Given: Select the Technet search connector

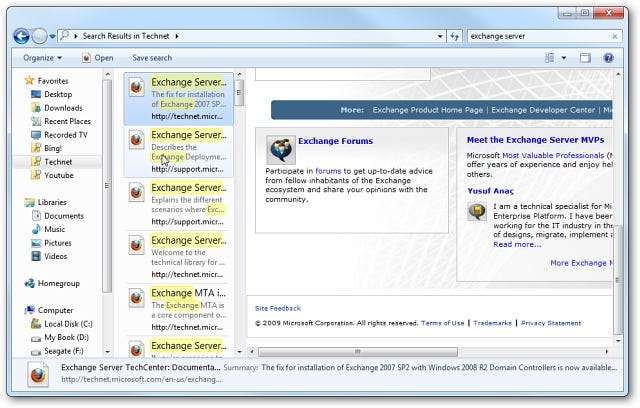Looking at the screenshot, I should click(x=58, y=162).
